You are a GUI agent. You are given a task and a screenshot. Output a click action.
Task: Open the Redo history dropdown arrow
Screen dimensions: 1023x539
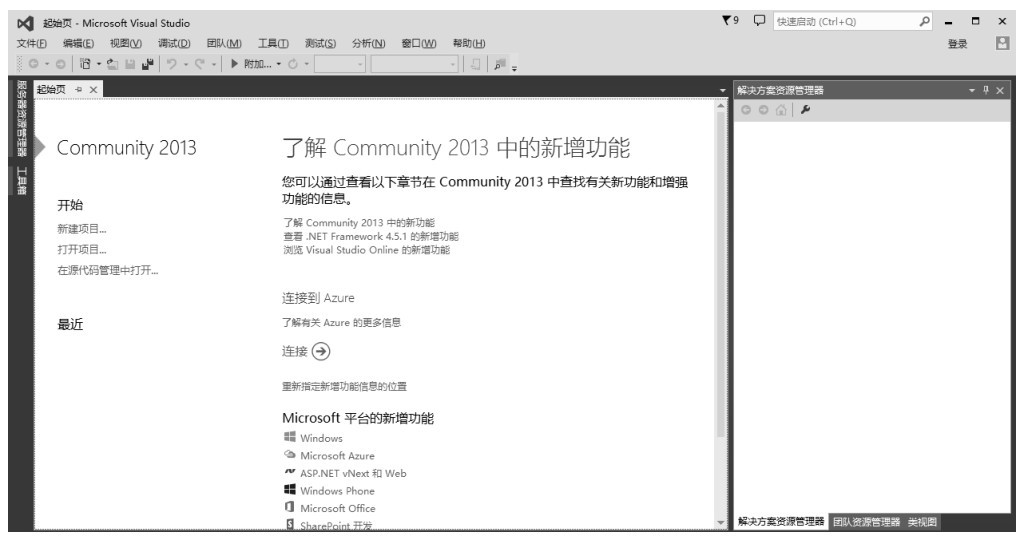tap(213, 64)
